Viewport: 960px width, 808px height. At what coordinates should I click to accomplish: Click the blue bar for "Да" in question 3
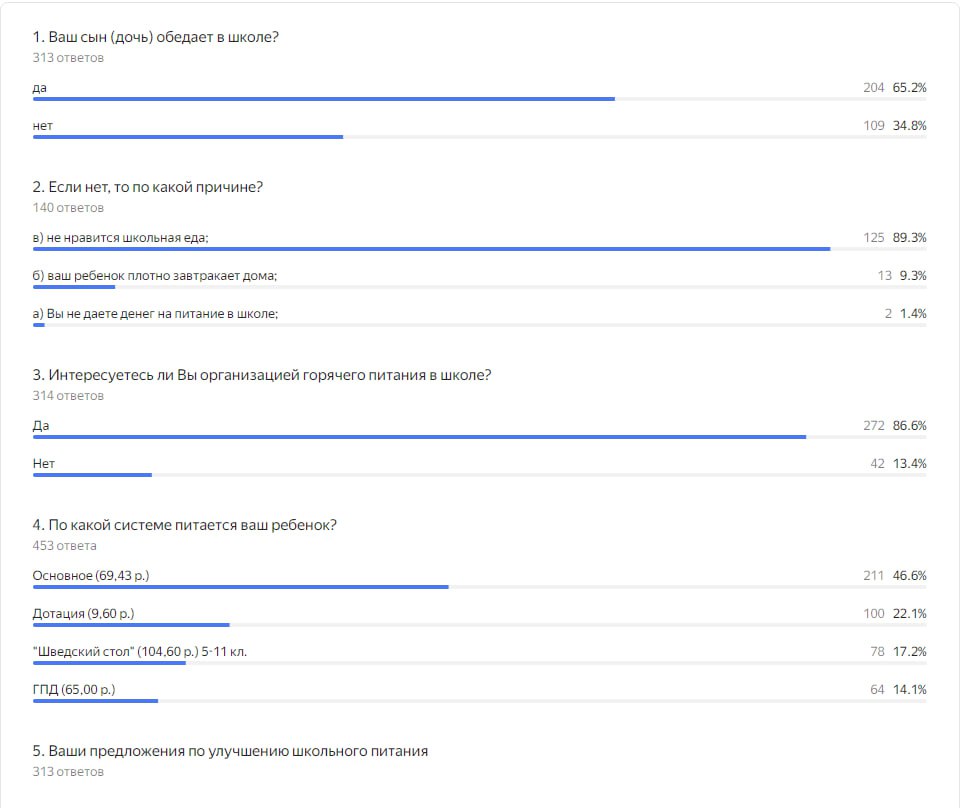[x=419, y=437]
